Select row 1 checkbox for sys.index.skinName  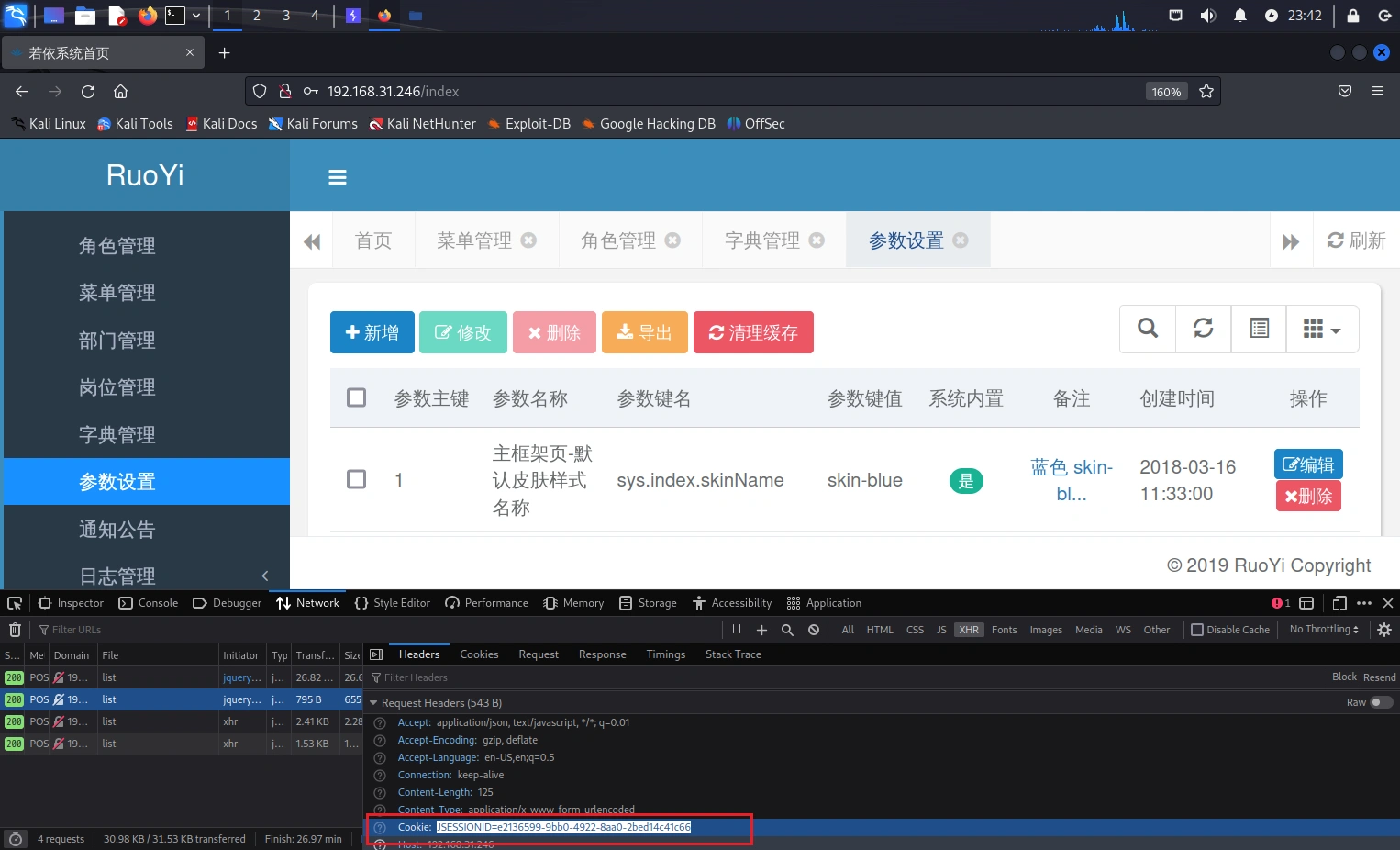point(357,479)
